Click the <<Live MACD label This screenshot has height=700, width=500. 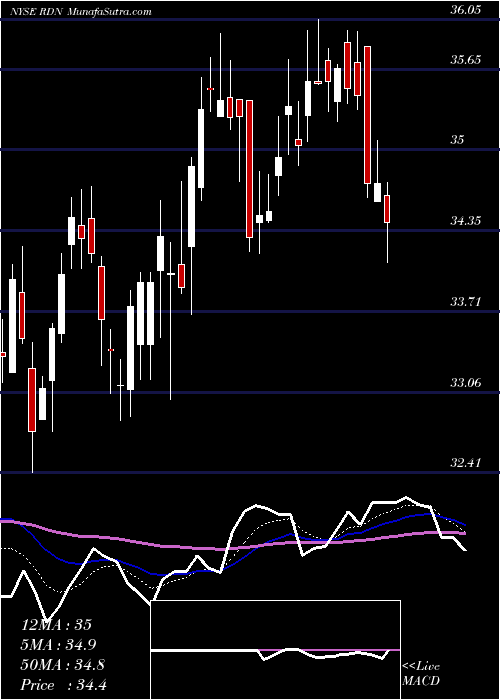pos(421,674)
